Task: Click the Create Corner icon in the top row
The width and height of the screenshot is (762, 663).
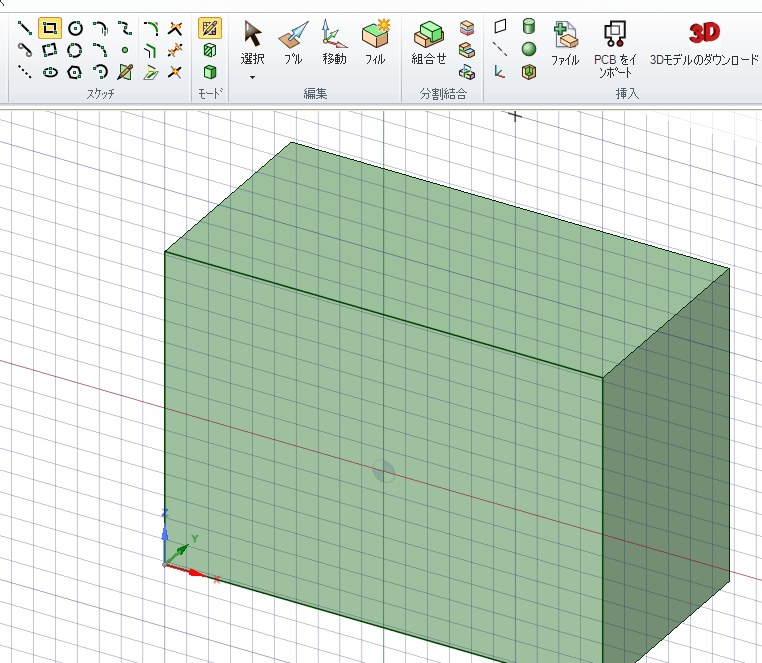Action: coord(175,28)
